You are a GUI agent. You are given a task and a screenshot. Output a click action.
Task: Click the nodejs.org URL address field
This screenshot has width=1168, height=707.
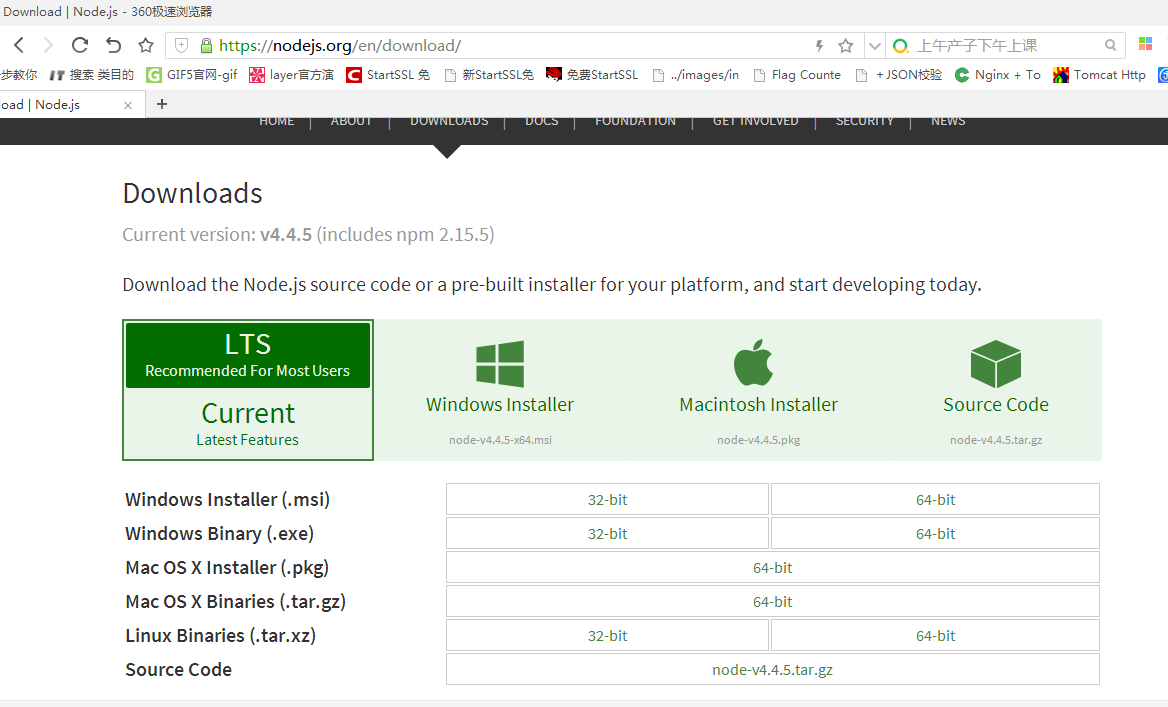click(514, 45)
